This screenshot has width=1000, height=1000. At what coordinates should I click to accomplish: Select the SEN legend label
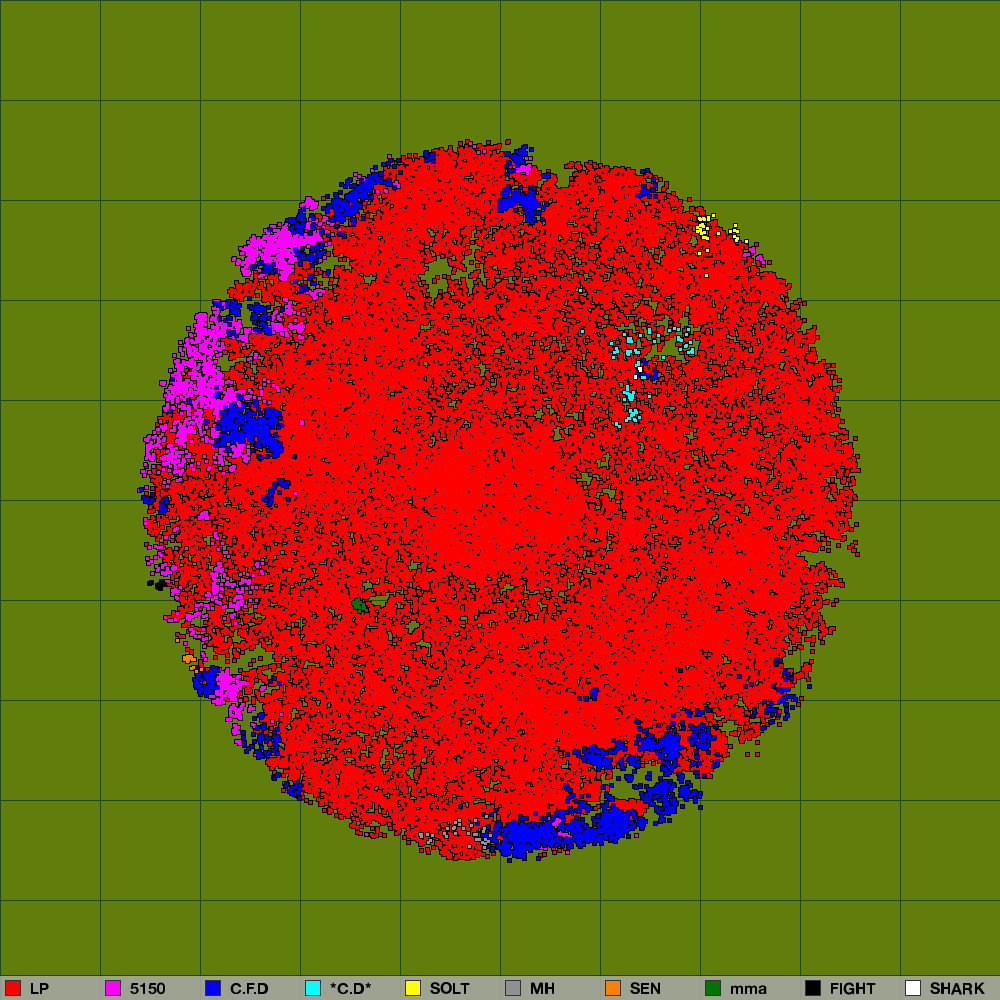[645, 989]
